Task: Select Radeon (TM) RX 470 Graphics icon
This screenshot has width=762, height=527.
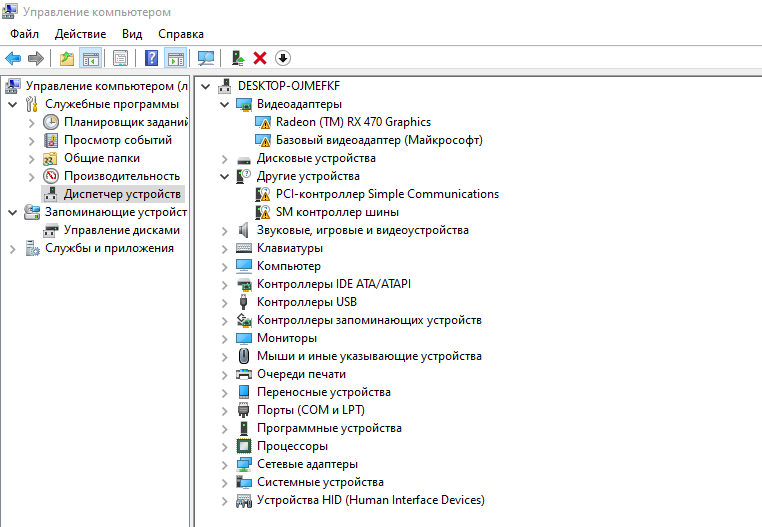Action: (x=262, y=122)
